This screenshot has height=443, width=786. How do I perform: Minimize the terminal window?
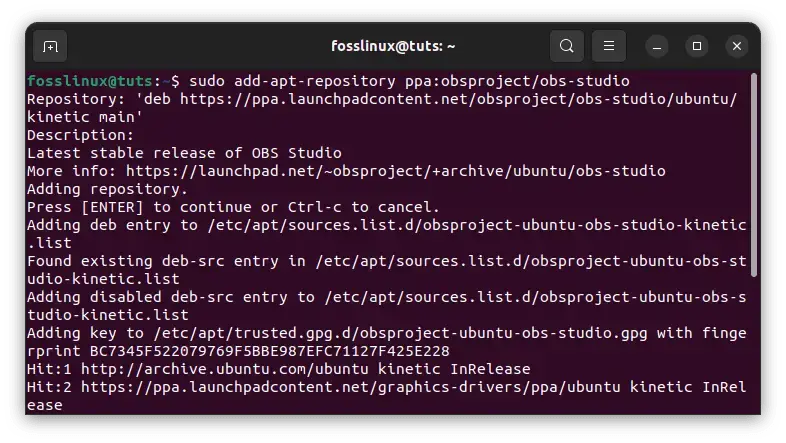[657, 47]
